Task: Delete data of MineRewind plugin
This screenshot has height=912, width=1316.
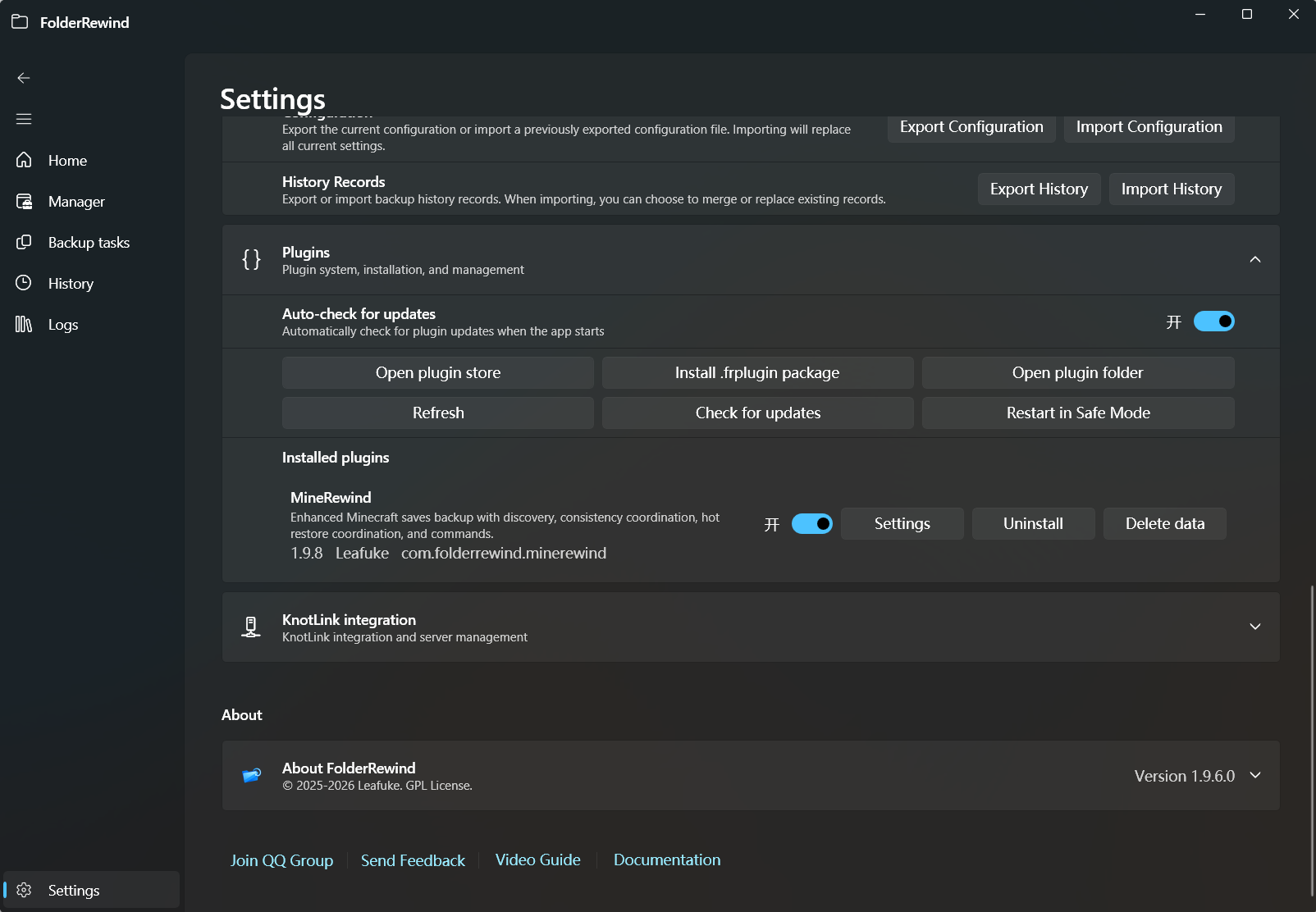Action: [1164, 523]
